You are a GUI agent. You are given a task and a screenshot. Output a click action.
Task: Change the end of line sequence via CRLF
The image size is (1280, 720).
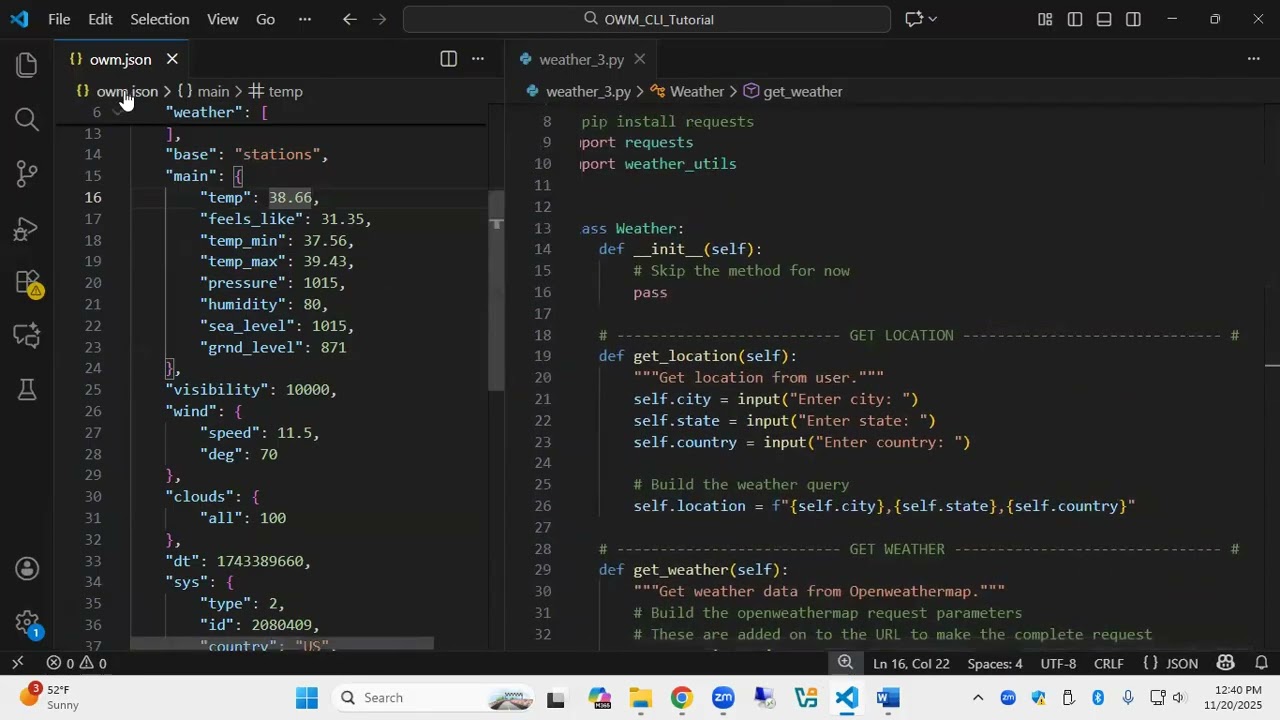tap(1109, 664)
